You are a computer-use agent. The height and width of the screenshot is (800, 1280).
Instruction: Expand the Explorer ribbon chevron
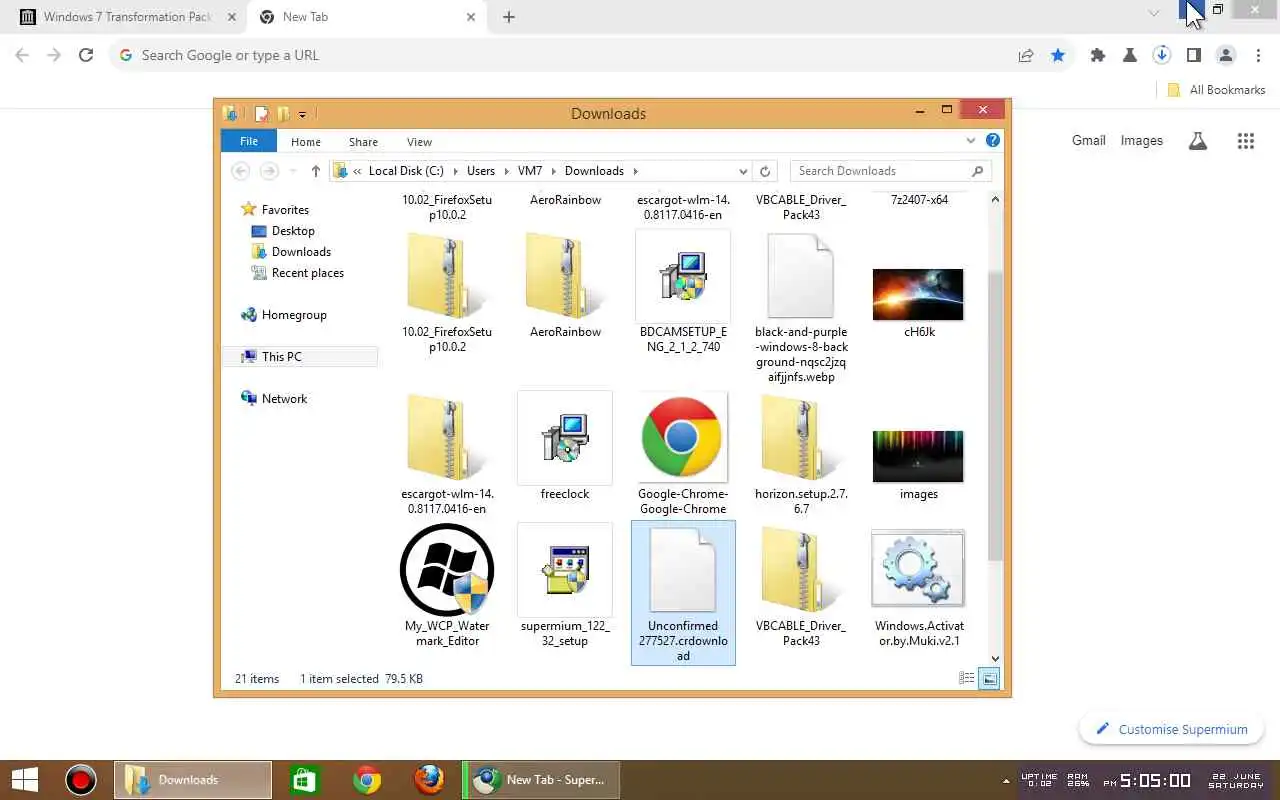point(970,141)
